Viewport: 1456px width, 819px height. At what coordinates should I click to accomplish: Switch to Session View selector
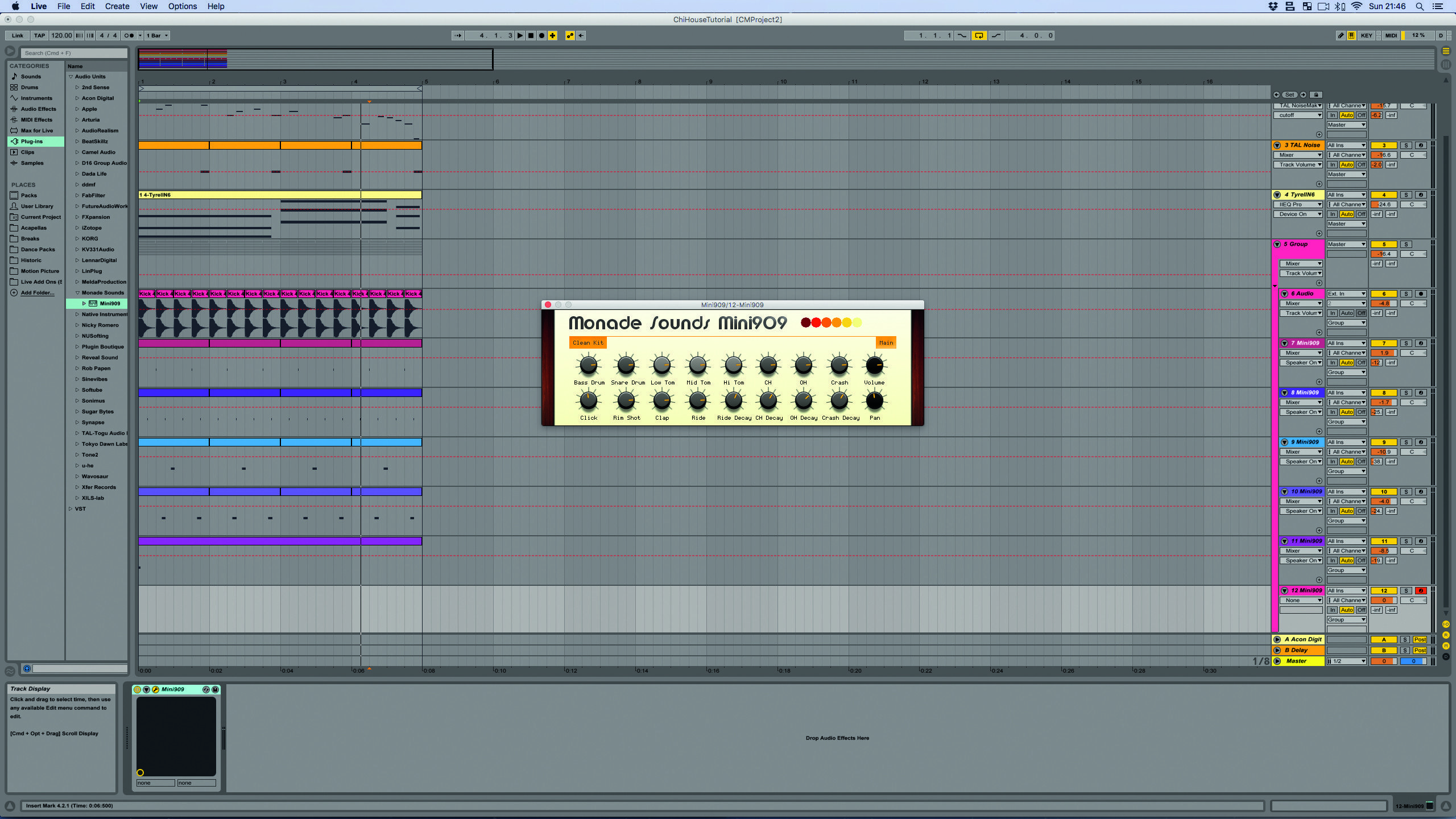click(x=1446, y=64)
